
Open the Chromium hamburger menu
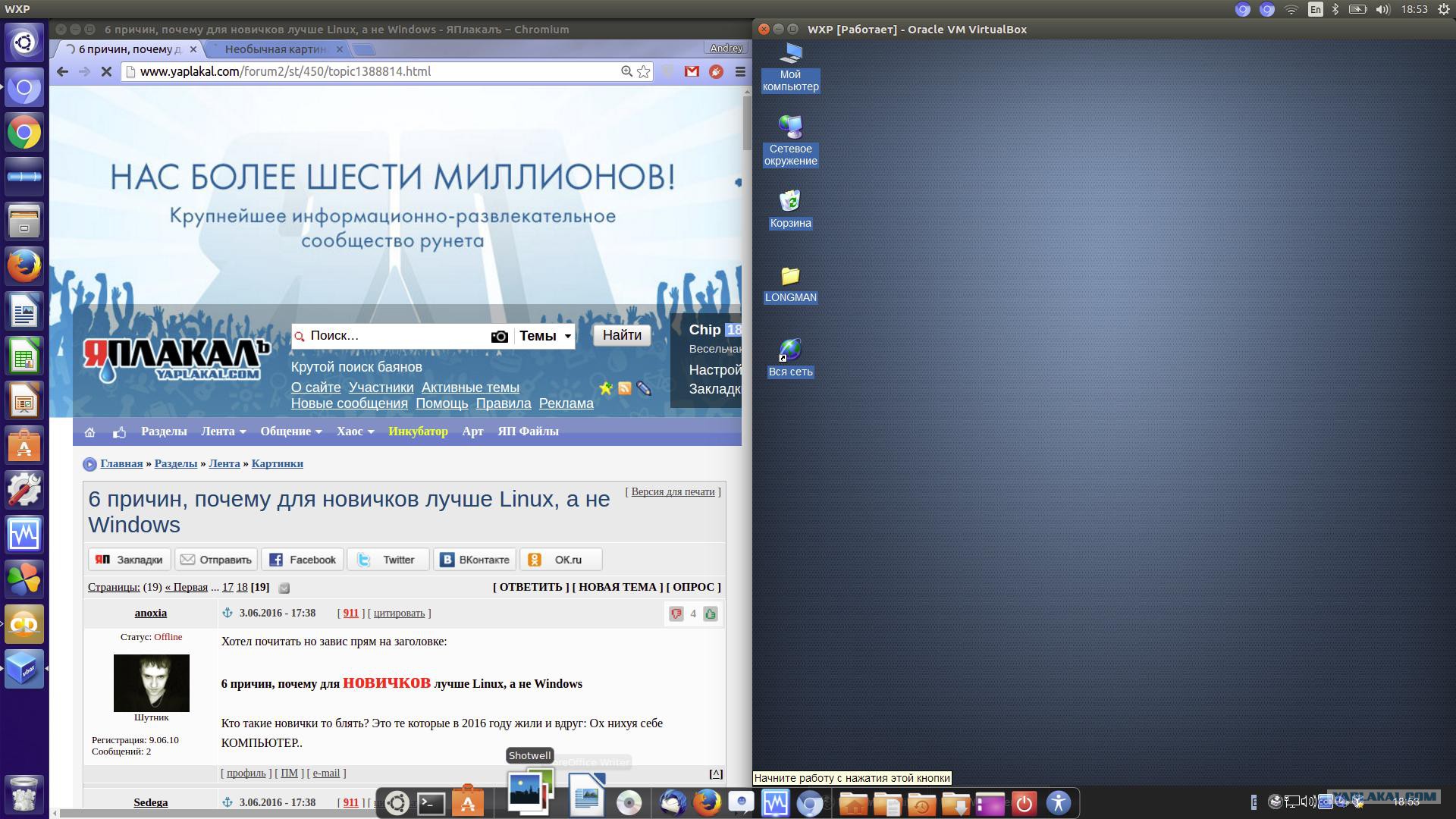(x=740, y=71)
